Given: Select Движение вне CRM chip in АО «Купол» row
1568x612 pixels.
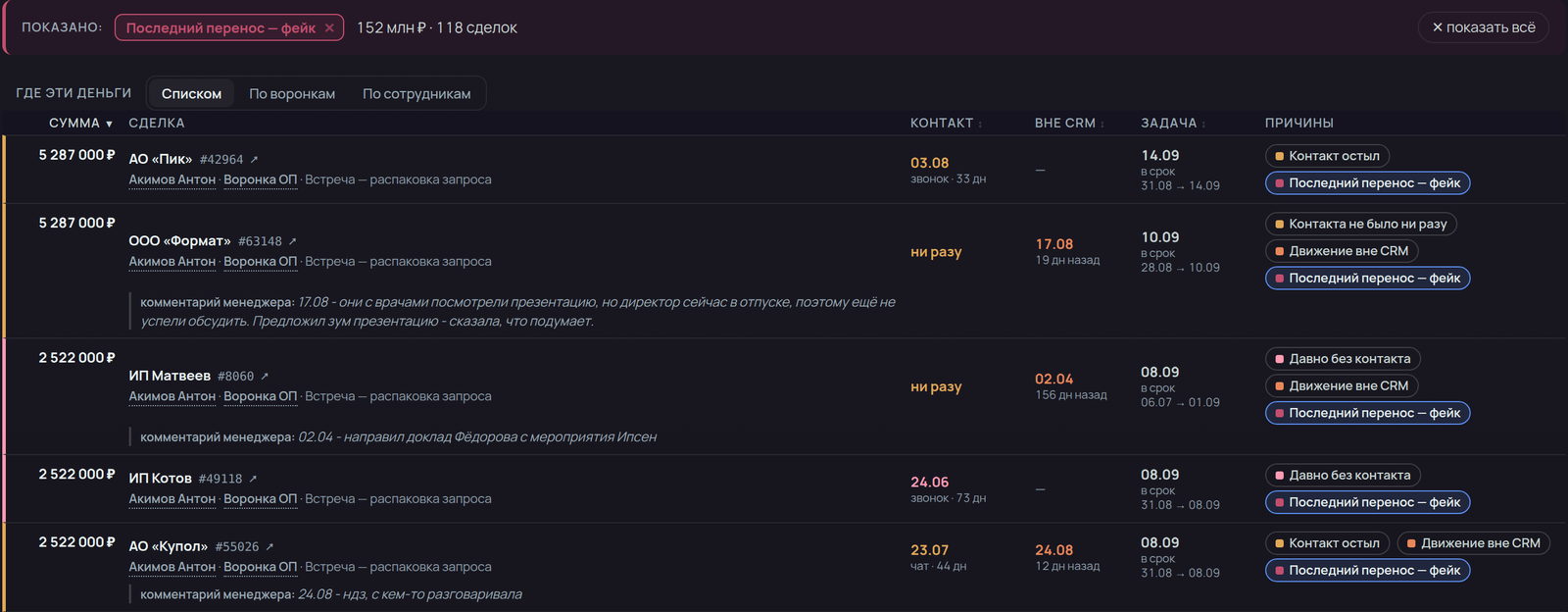Looking at the screenshot, I should pos(1474,543).
